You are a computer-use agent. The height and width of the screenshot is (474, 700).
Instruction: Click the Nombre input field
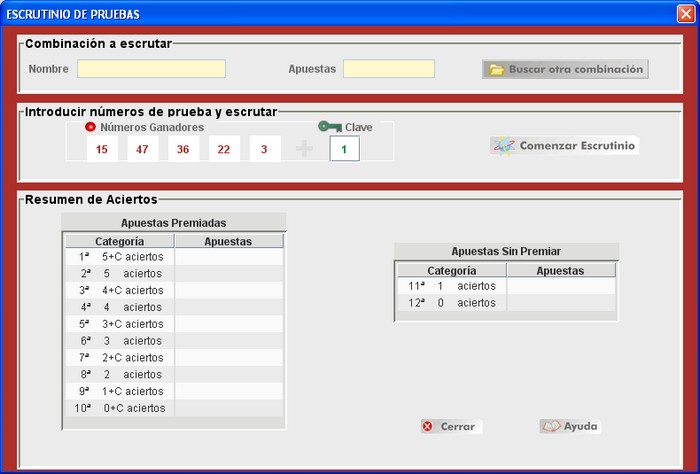pyautogui.click(x=151, y=69)
